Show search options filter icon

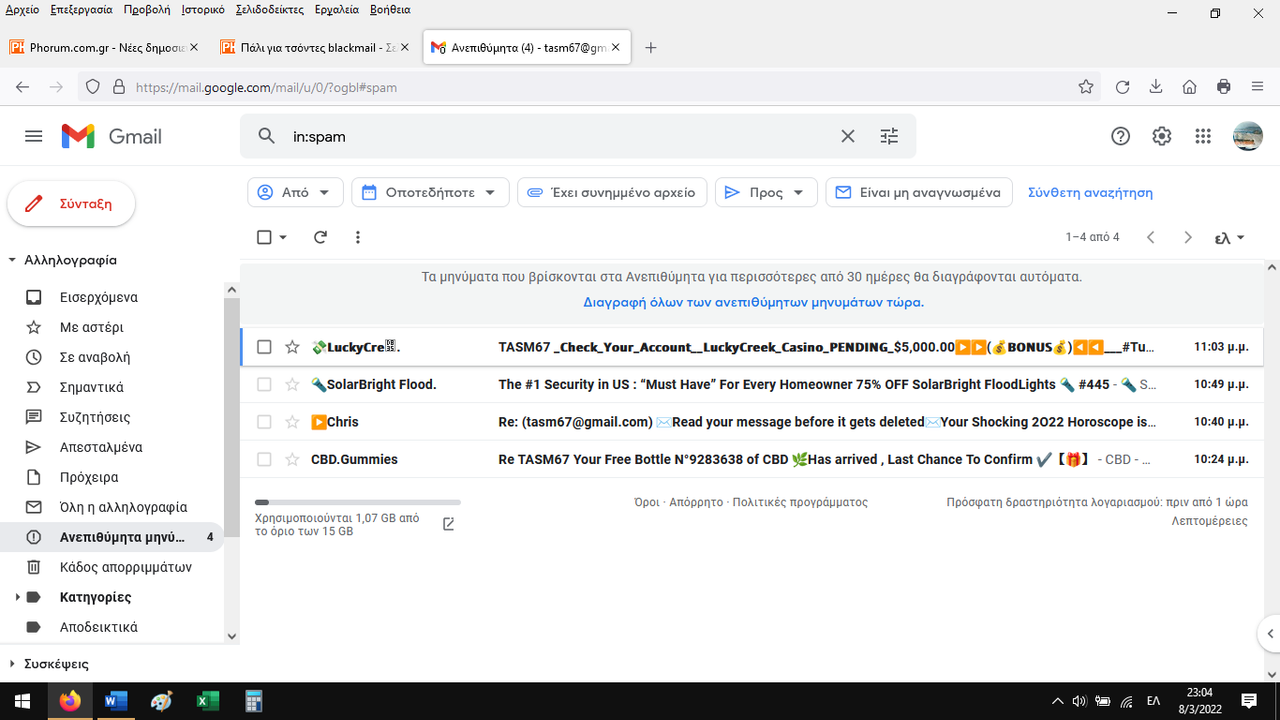pyautogui.click(x=889, y=136)
